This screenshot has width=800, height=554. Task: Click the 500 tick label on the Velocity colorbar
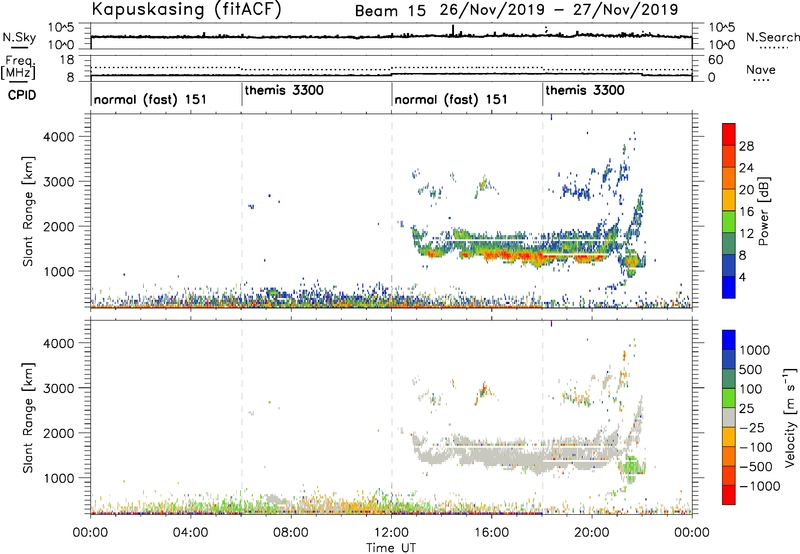pos(751,370)
